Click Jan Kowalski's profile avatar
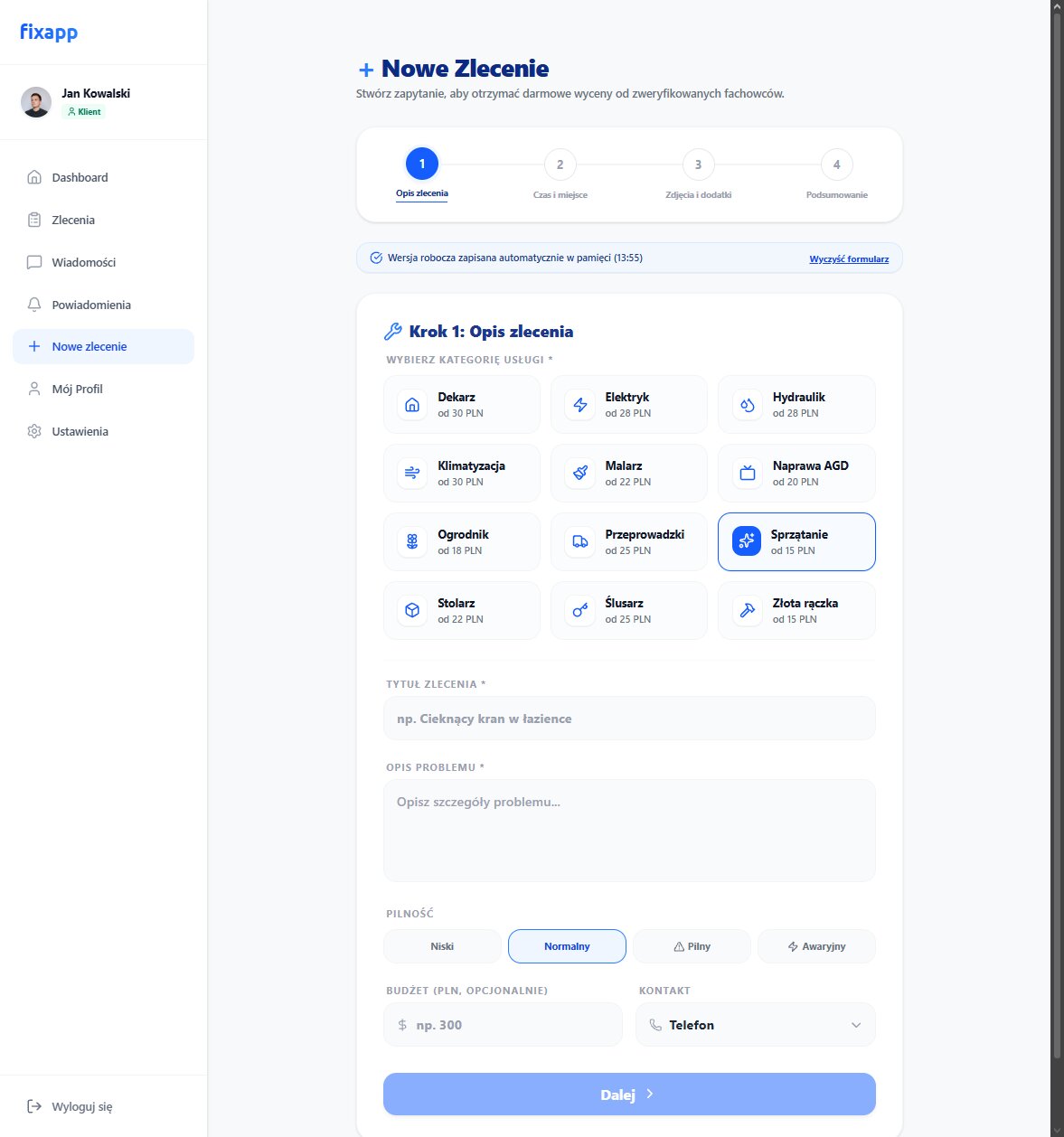 pyautogui.click(x=36, y=102)
